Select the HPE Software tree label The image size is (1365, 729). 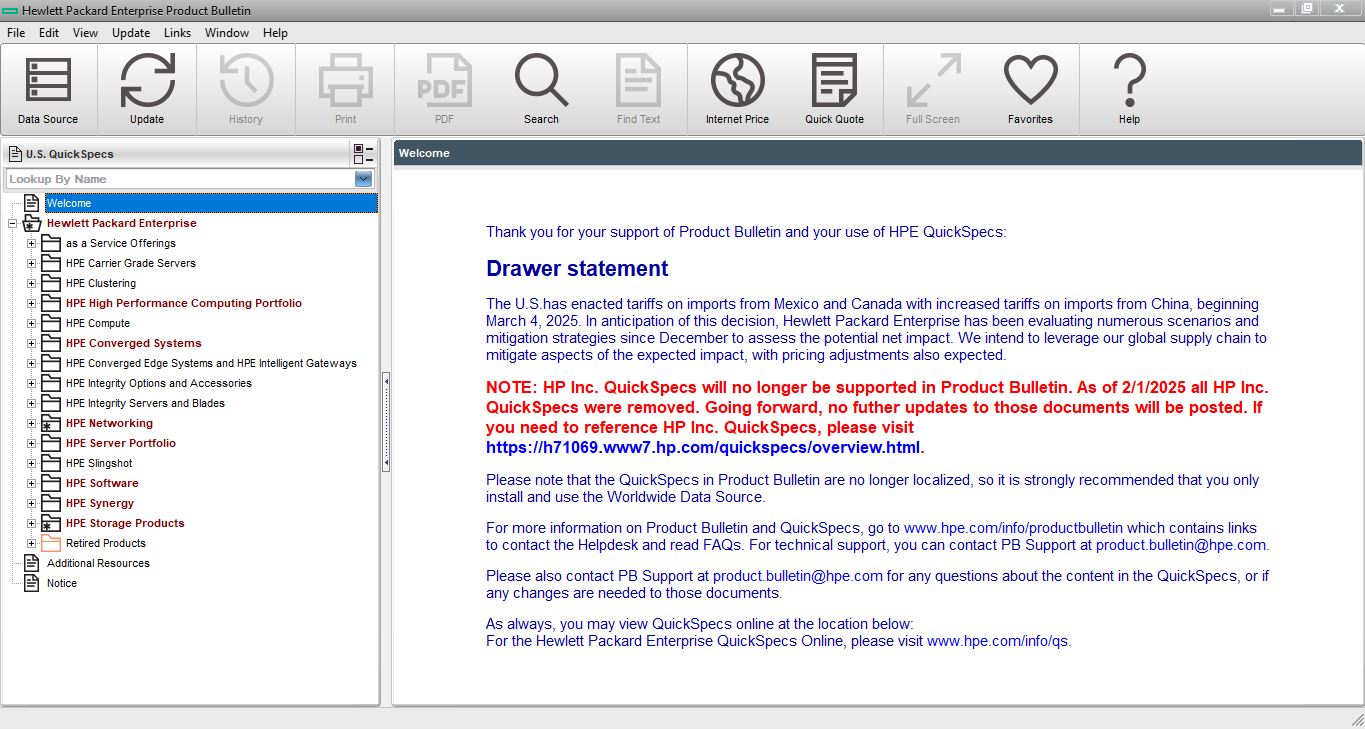coord(102,483)
